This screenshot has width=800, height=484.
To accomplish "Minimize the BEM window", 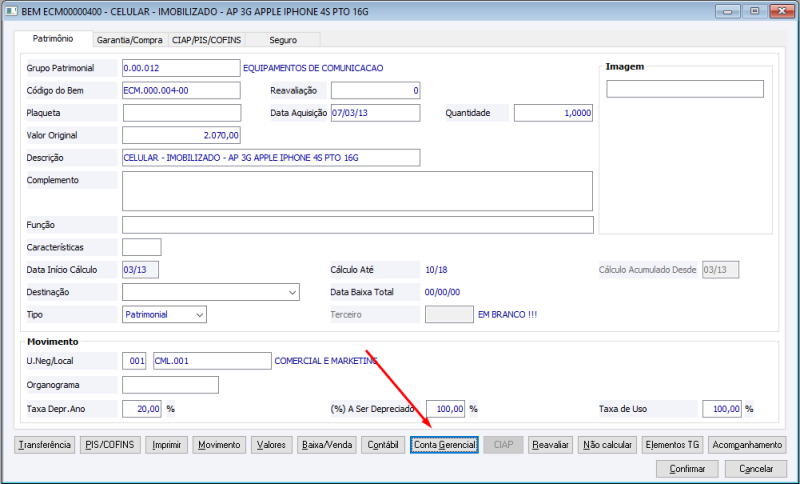I will tap(728, 11).
